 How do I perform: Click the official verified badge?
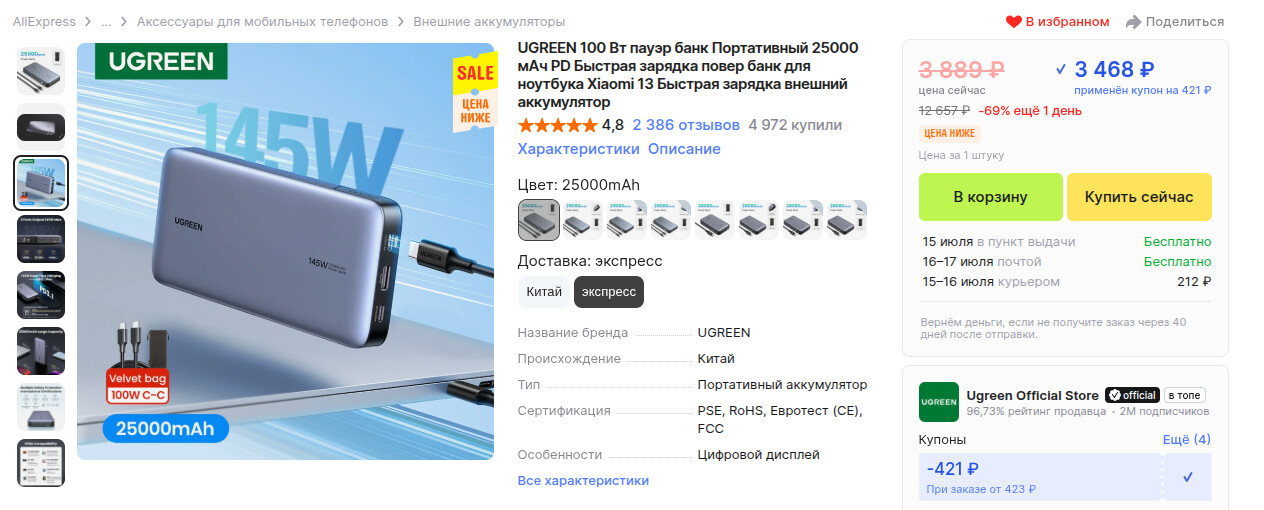(1132, 395)
